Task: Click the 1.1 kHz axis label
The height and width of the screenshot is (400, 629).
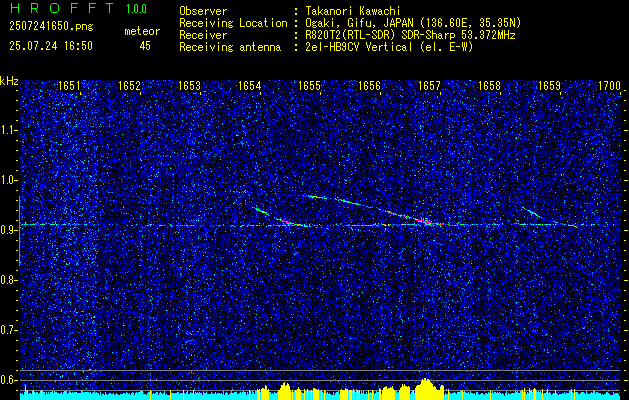Action: (x=9, y=130)
